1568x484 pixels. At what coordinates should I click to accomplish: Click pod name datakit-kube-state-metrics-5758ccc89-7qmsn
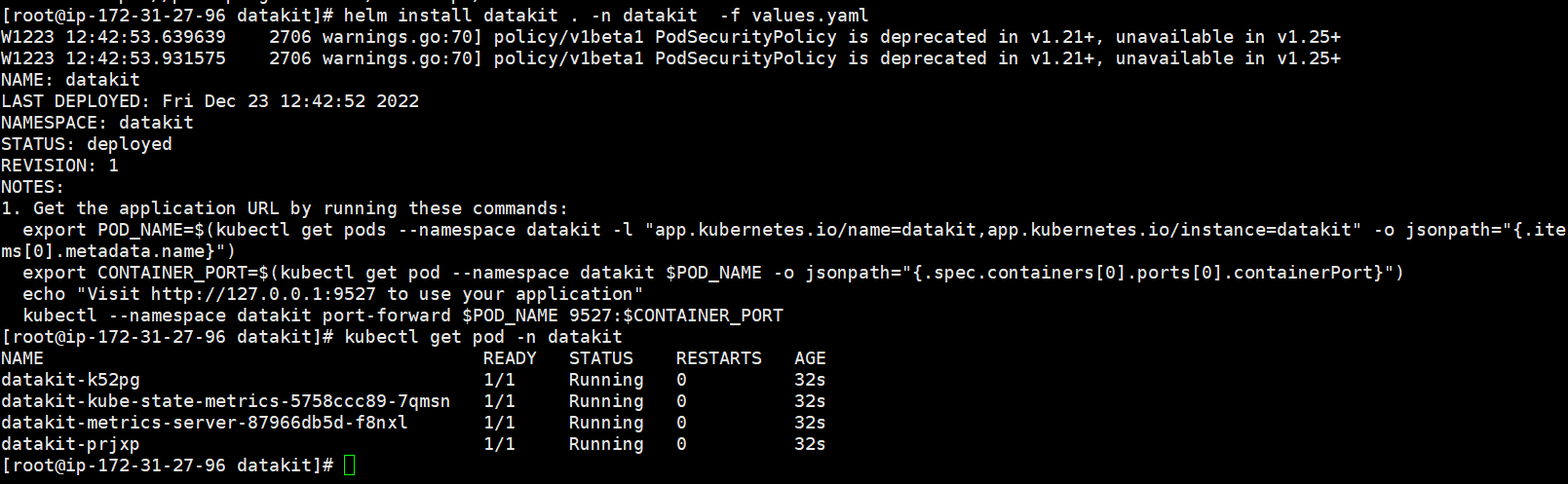click(x=226, y=401)
